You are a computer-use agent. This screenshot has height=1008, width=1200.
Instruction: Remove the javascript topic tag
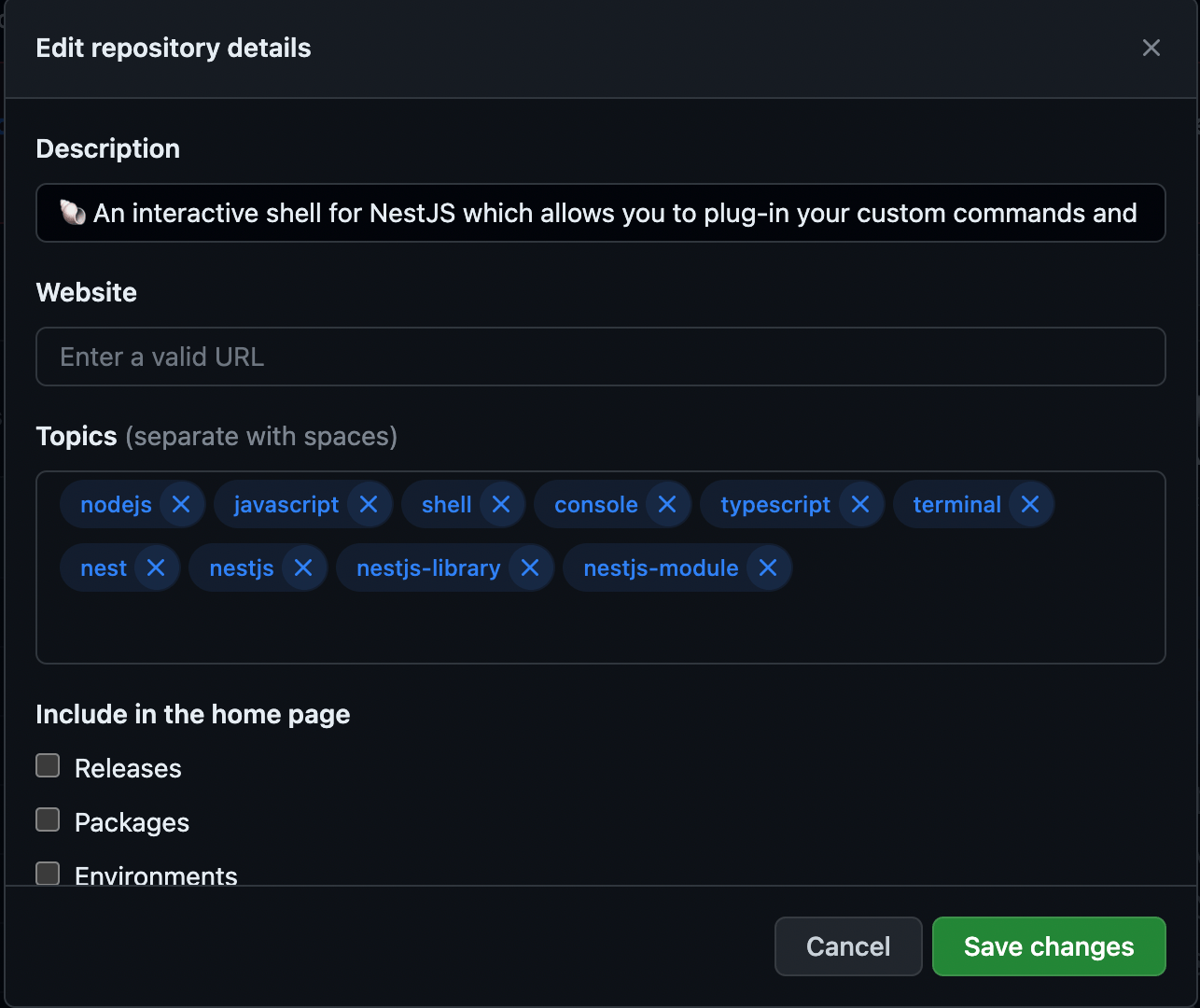(368, 504)
